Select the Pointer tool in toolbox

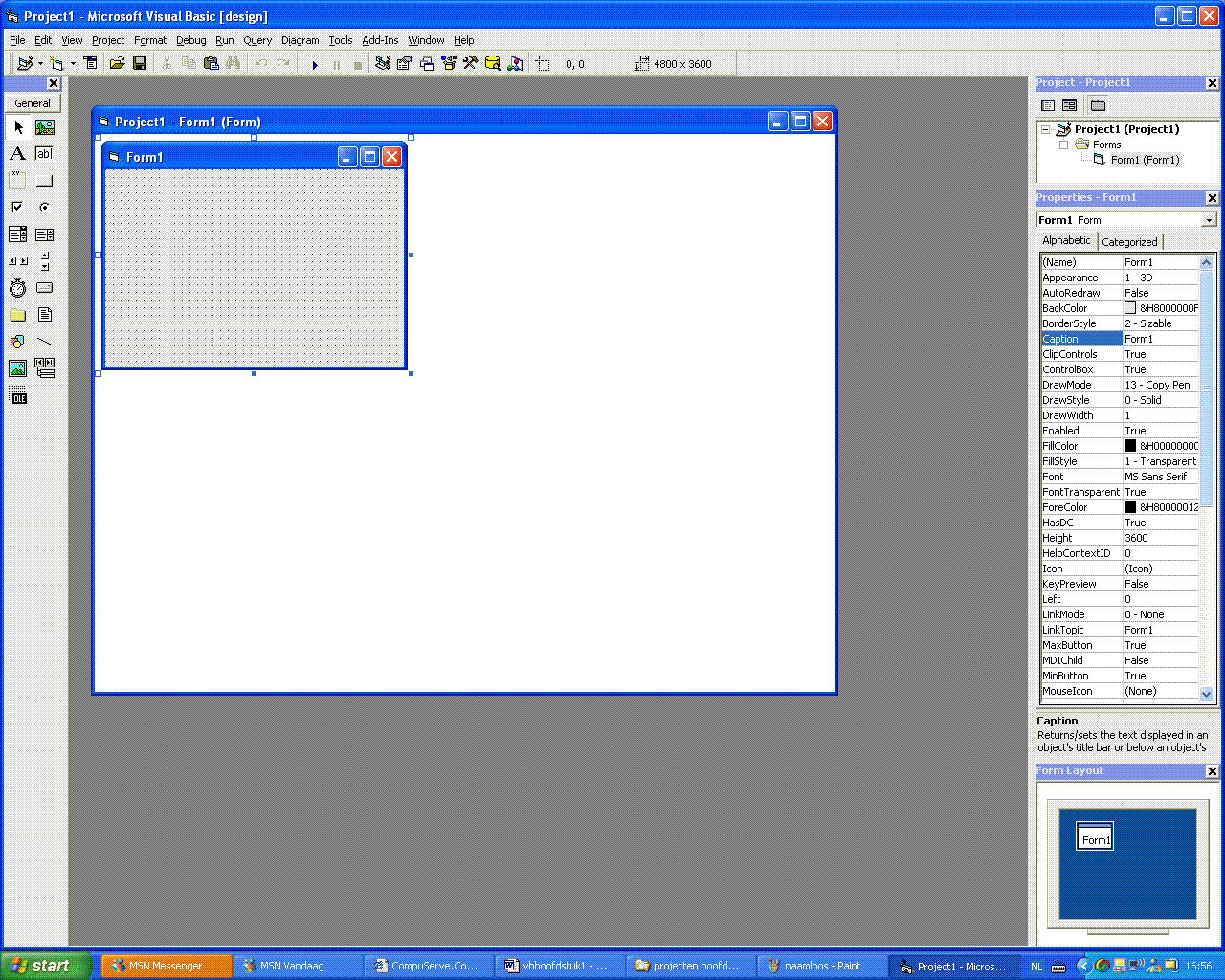point(18,127)
